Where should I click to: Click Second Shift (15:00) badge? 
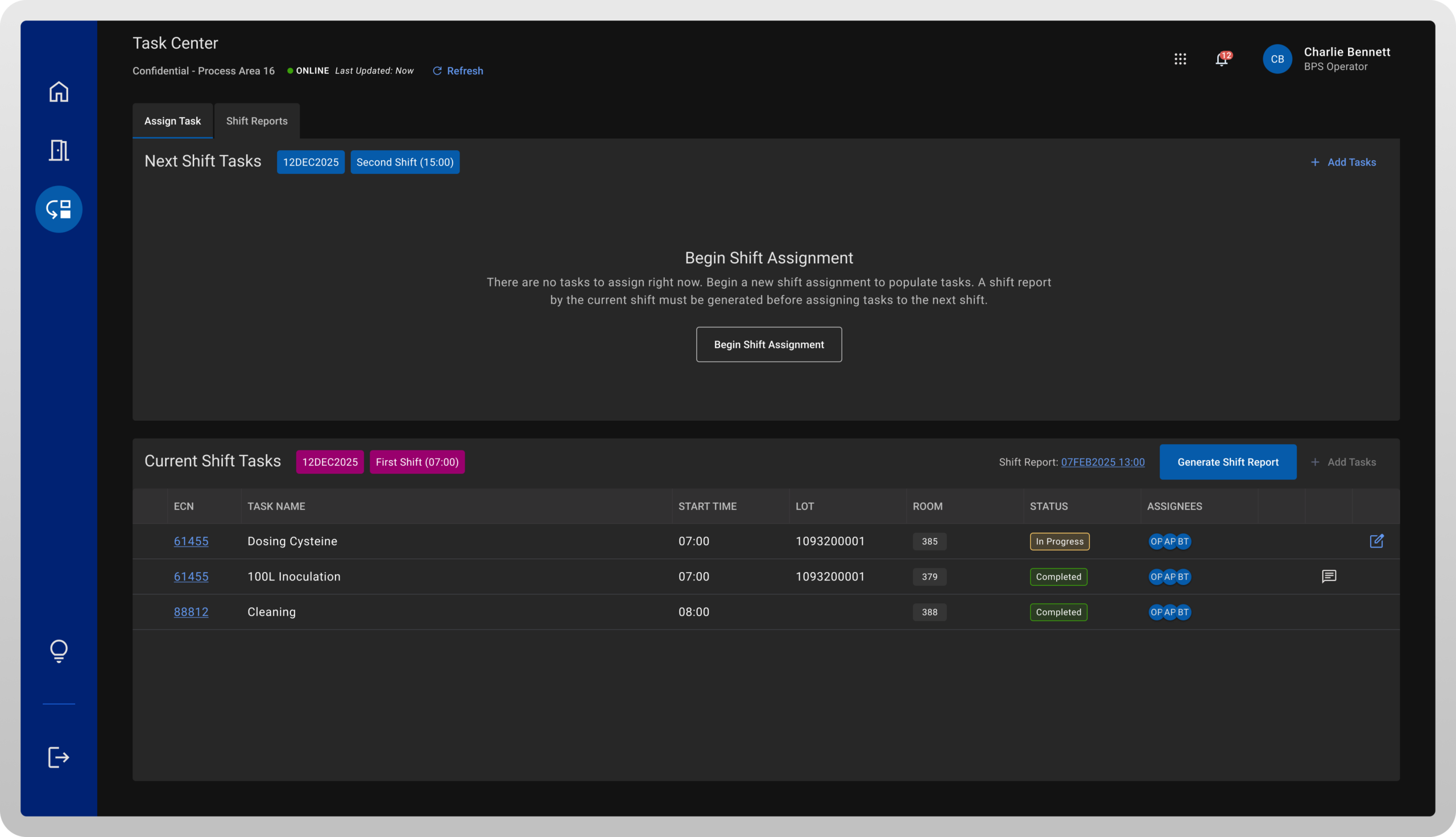[x=405, y=162]
